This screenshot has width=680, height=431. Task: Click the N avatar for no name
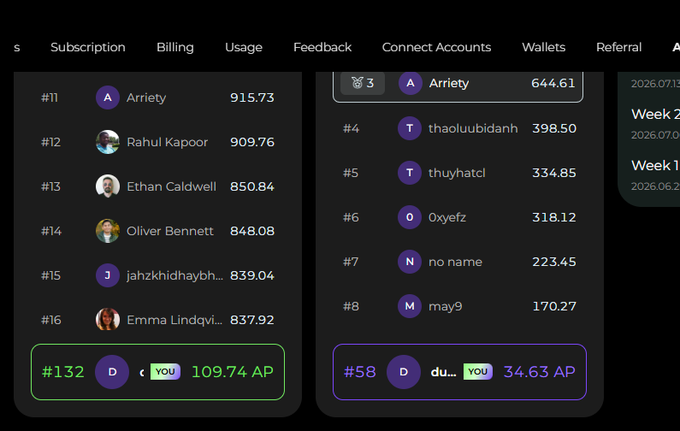coord(410,261)
